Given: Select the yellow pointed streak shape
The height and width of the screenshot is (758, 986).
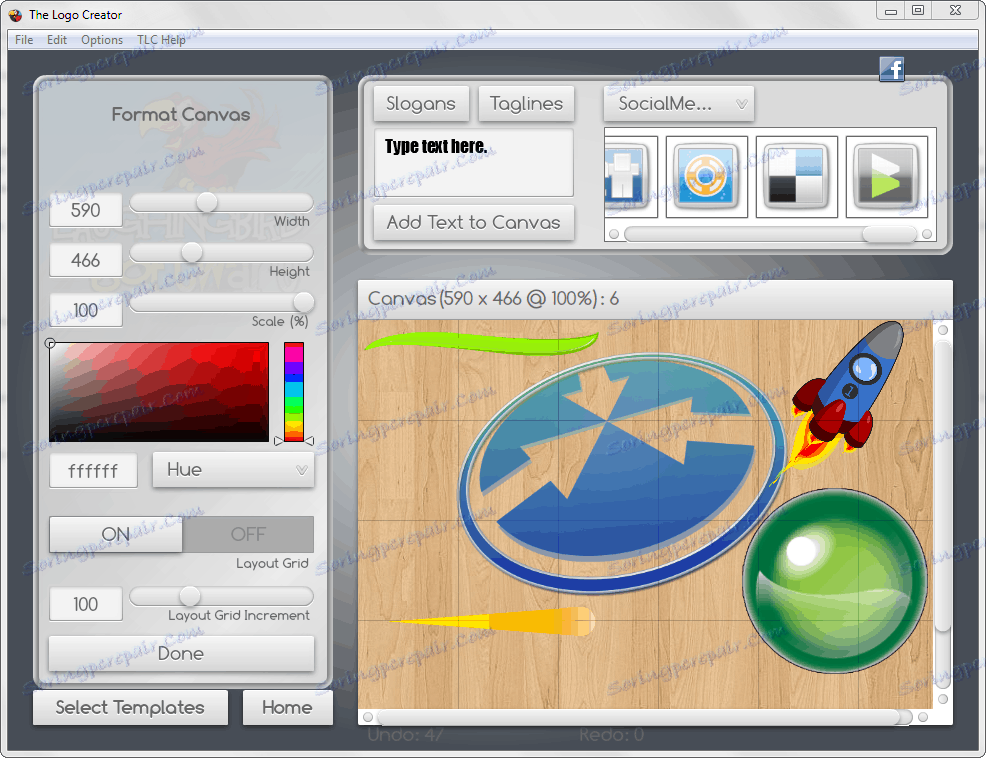Looking at the screenshot, I should click(x=492, y=621).
